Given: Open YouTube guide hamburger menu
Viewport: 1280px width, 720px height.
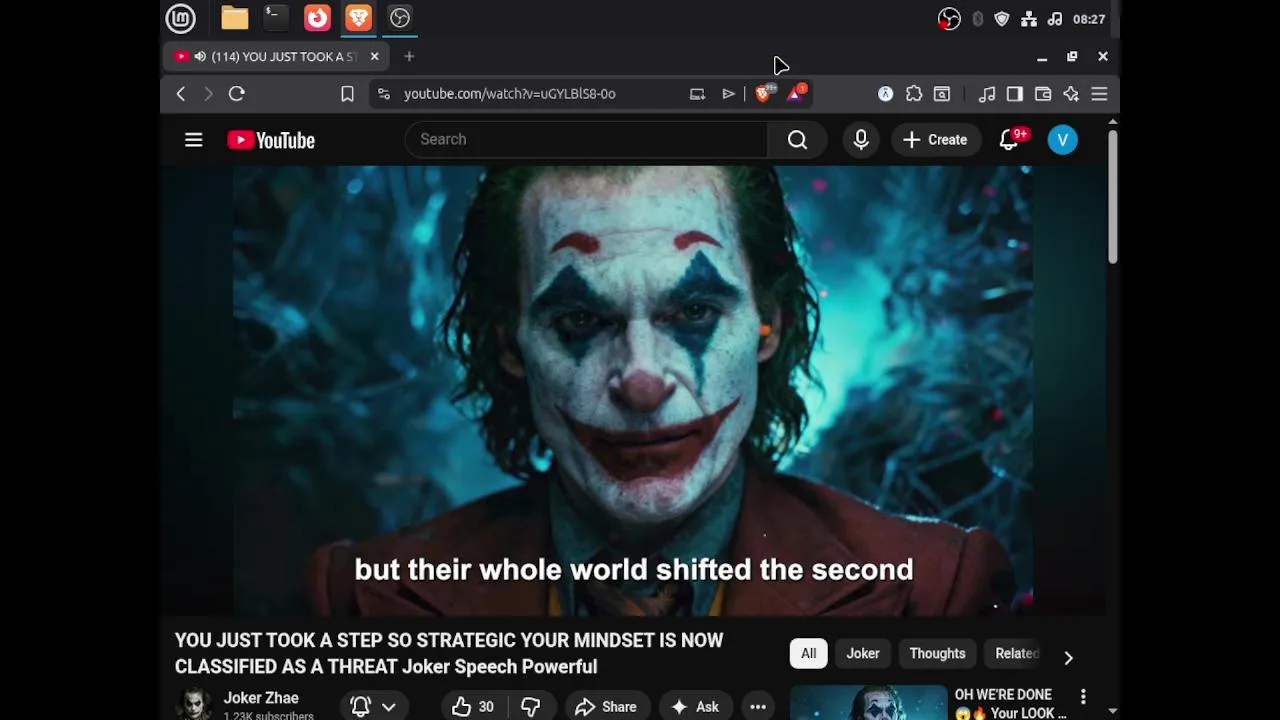Looking at the screenshot, I should (194, 140).
